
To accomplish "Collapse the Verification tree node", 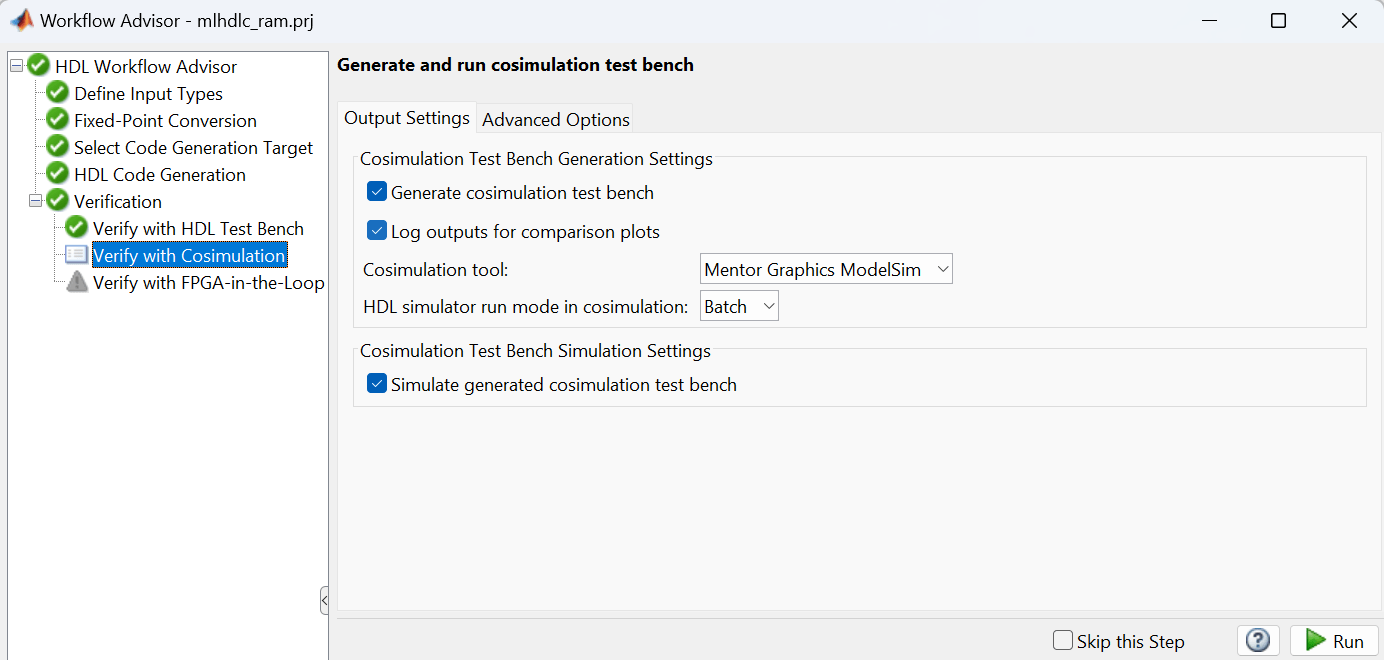I will pyautogui.click(x=35, y=201).
